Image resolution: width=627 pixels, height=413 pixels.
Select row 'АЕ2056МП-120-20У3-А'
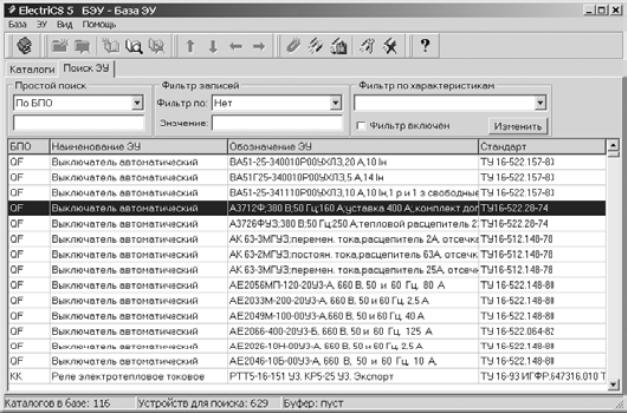tap(307, 285)
